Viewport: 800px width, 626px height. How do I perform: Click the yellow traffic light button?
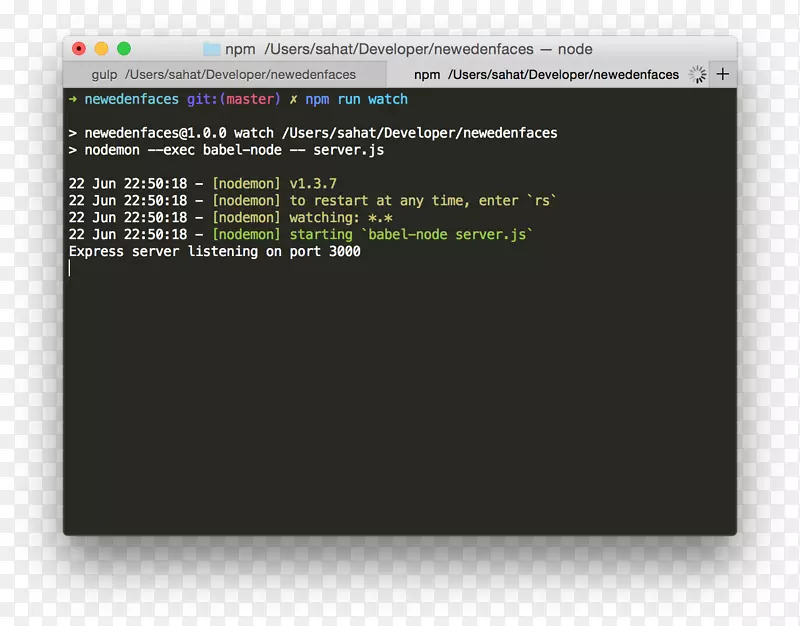(x=101, y=48)
